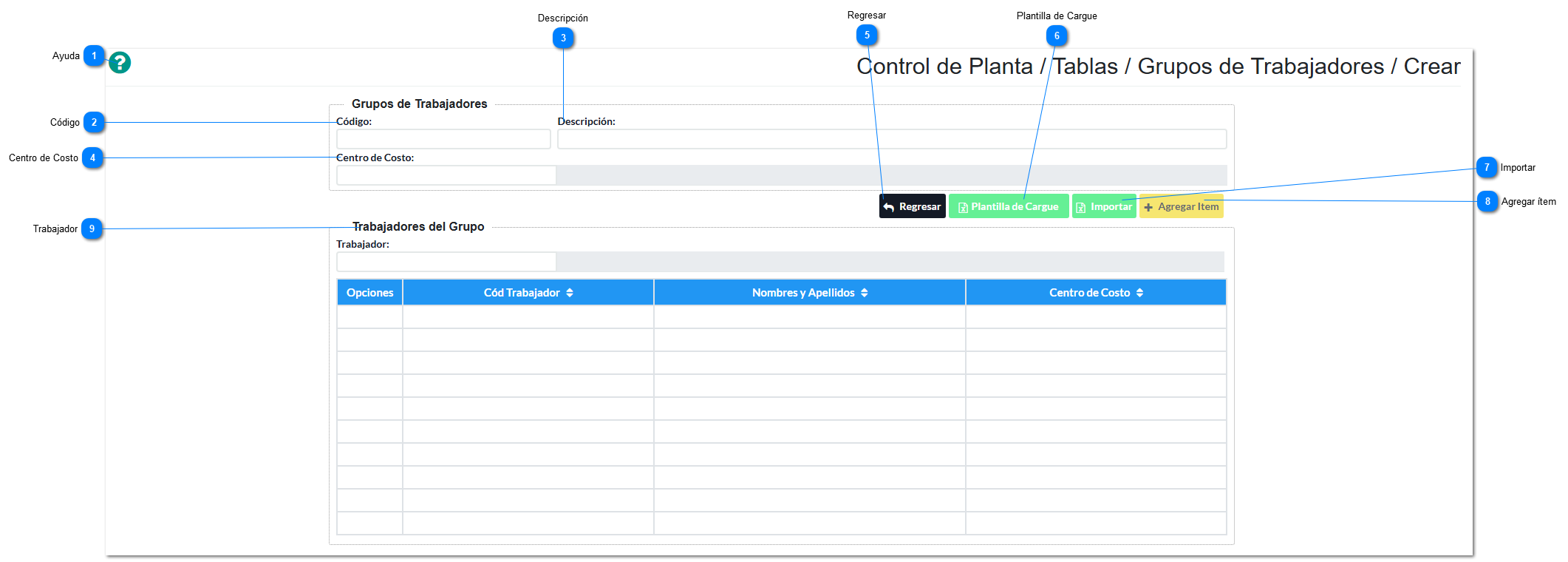Sort by Cód Trabajador column
Screen dimensions: 1568x562
(528, 293)
